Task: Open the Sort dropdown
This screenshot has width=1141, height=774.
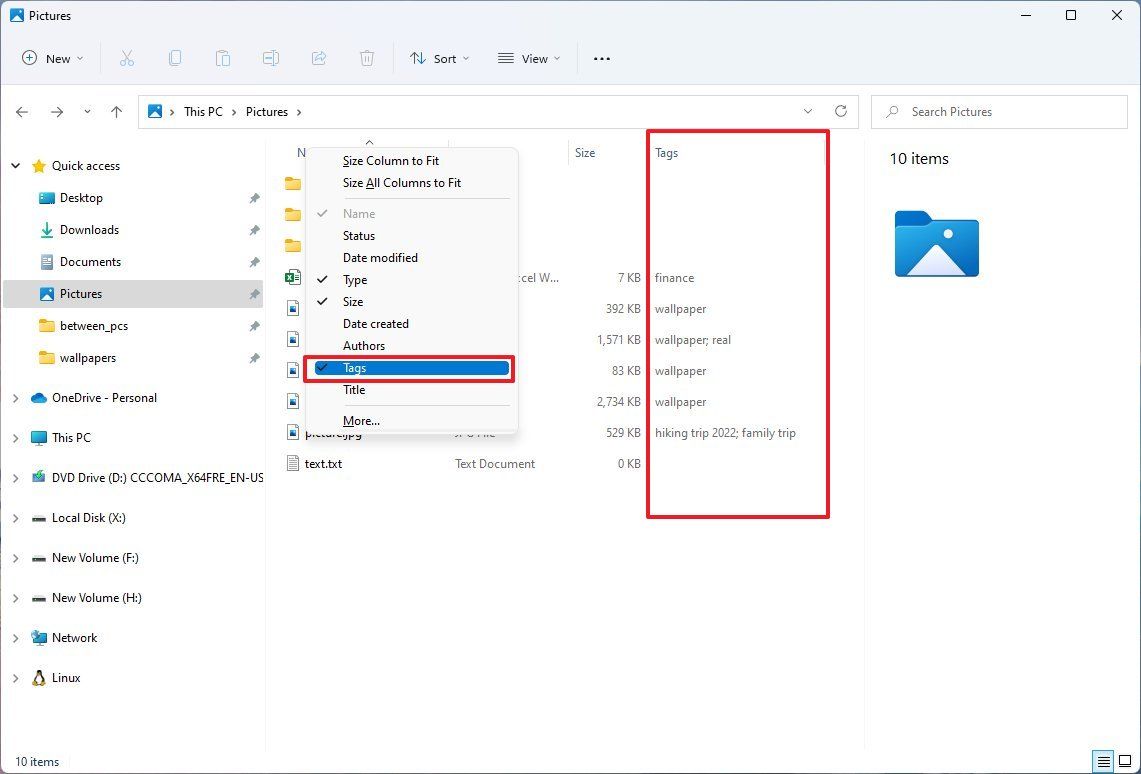Action: click(x=439, y=58)
